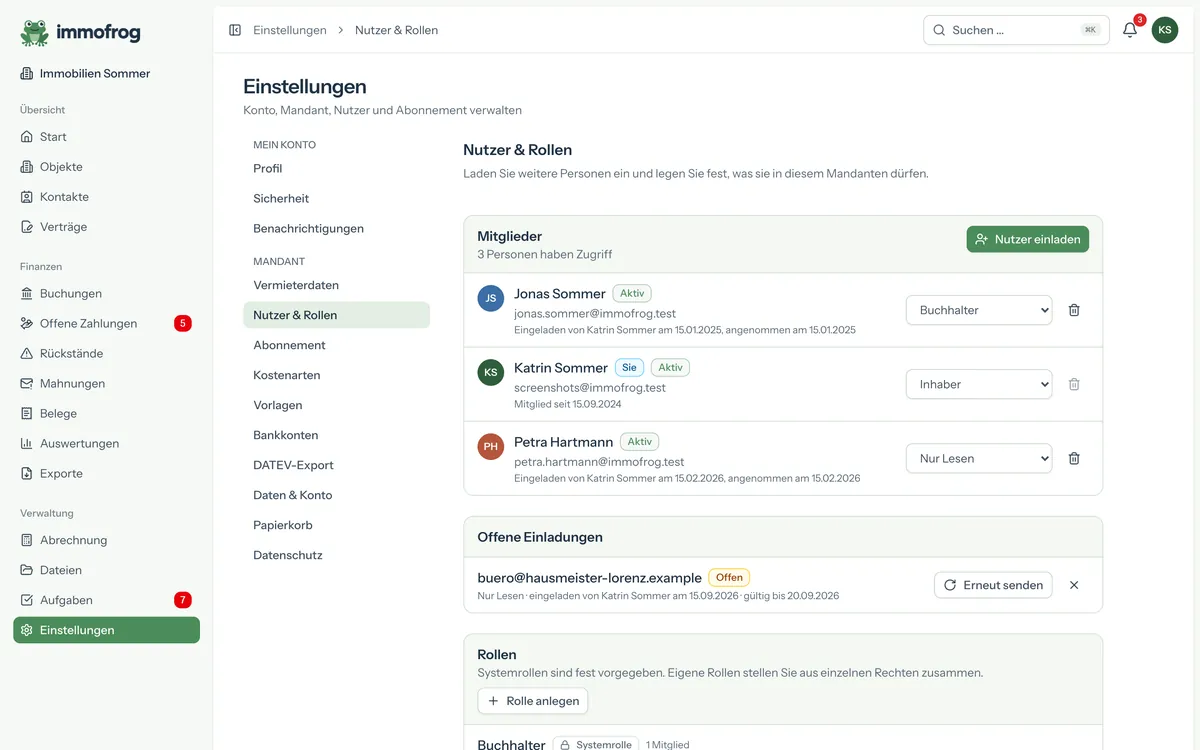Open Abonnement settings
This screenshot has height=750, width=1200.
click(x=336, y=345)
